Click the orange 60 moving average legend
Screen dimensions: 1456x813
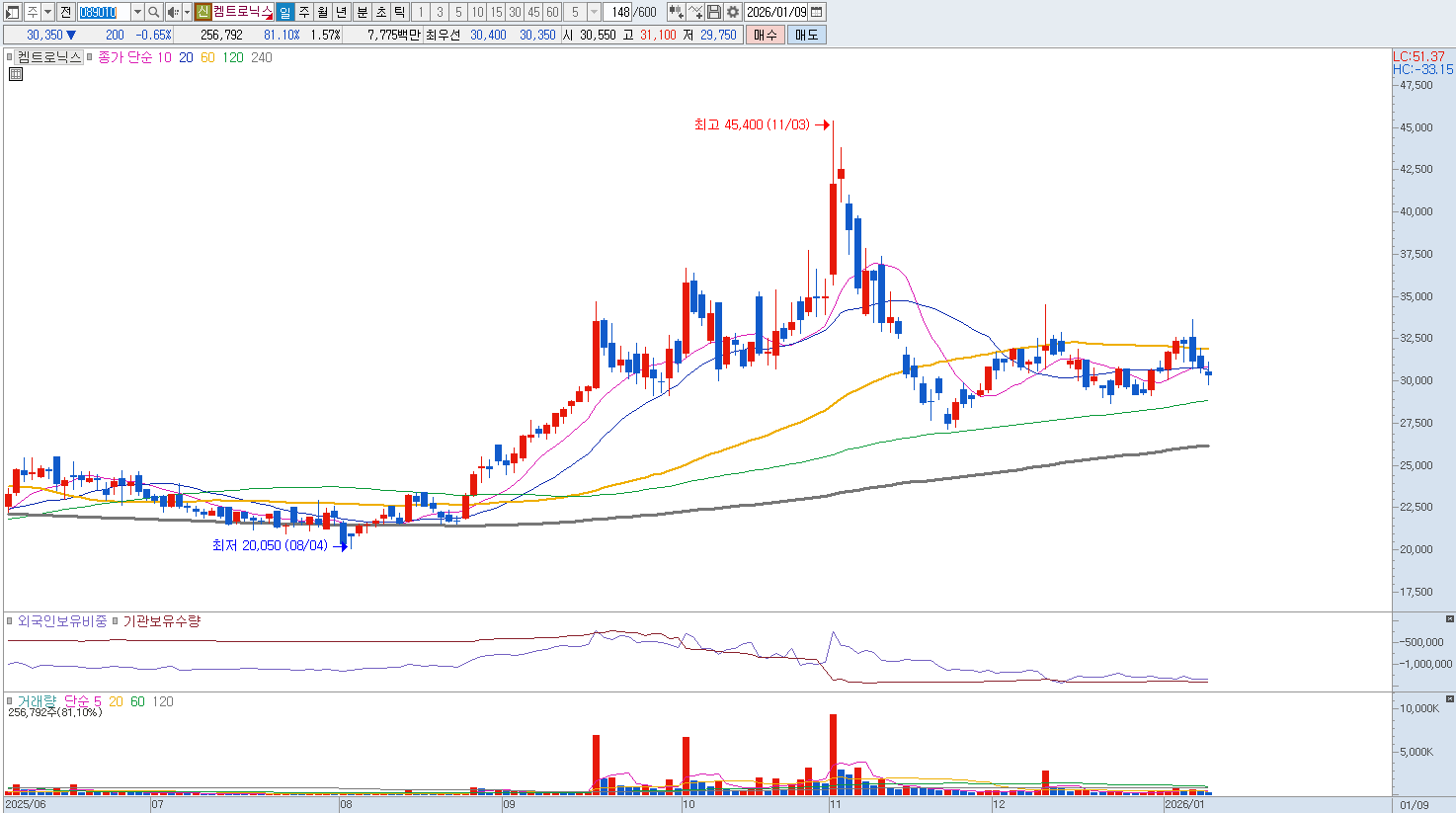pyautogui.click(x=207, y=57)
